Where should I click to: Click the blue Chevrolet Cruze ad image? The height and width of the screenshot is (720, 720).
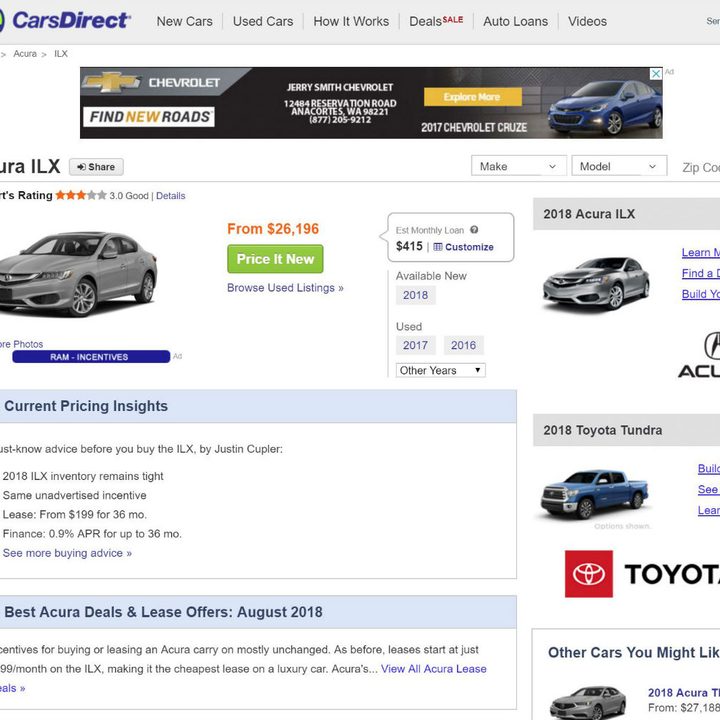pyautogui.click(x=605, y=107)
